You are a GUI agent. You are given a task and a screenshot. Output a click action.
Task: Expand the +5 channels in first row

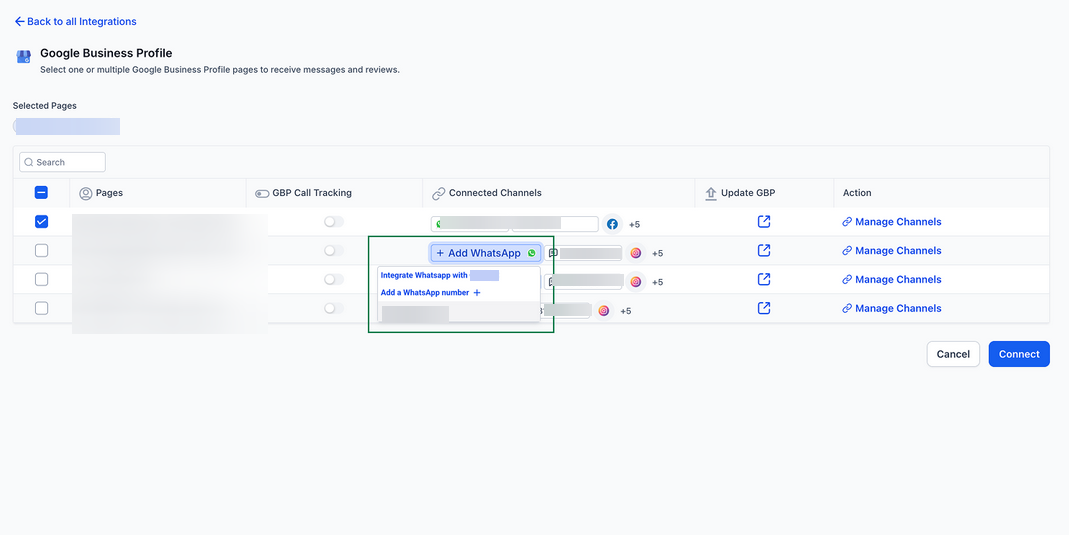634,225
